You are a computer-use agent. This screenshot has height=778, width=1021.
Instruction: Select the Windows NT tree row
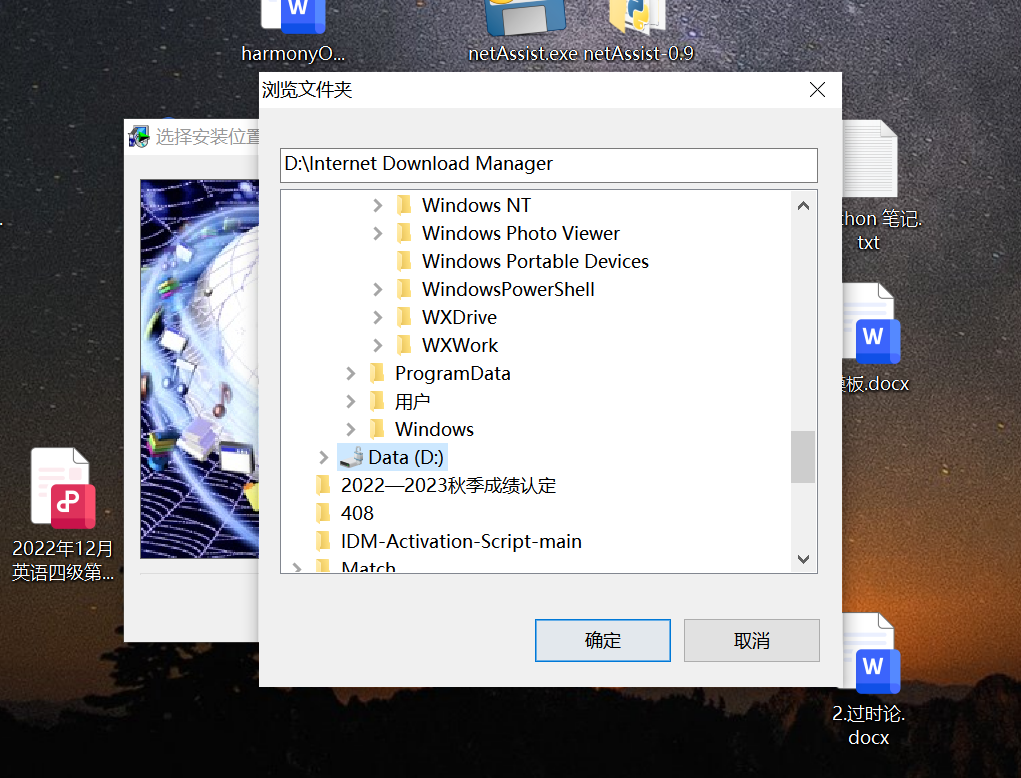(x=476, y=206)
